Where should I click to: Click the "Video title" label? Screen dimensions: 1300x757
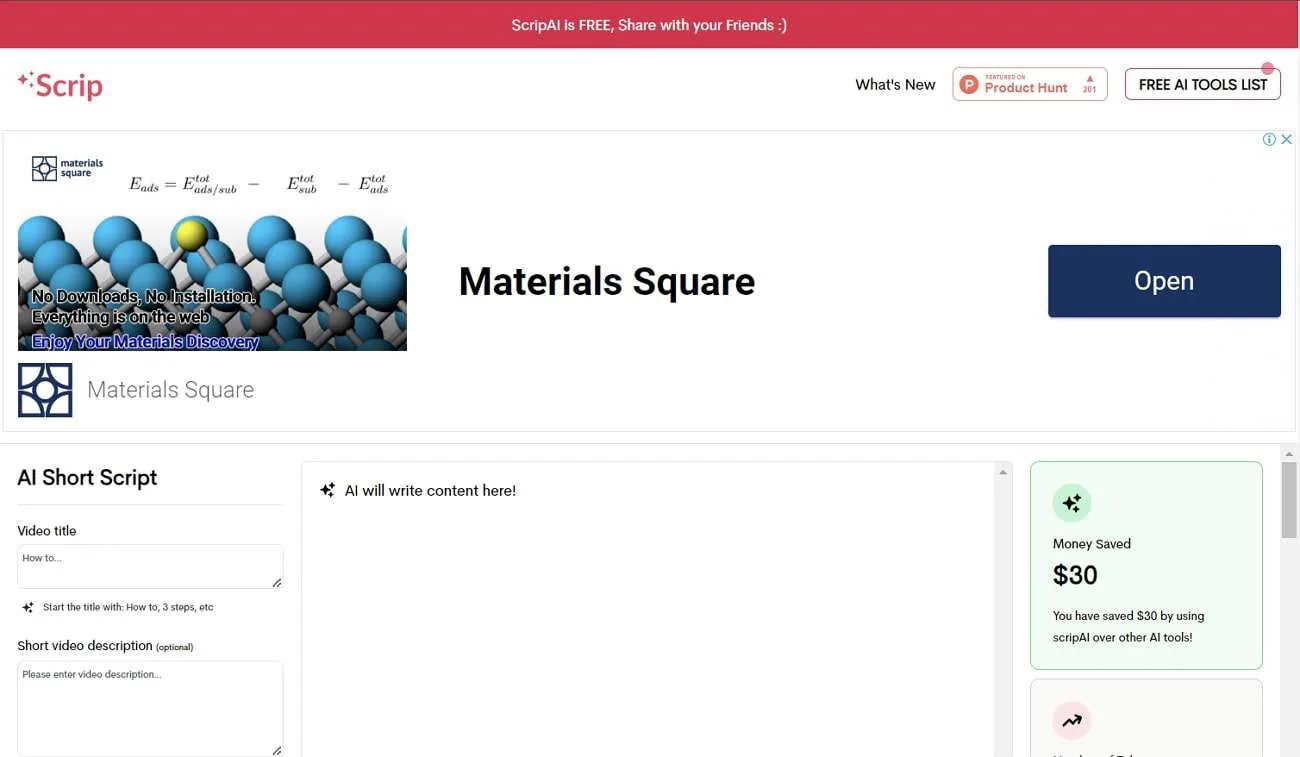47,531
